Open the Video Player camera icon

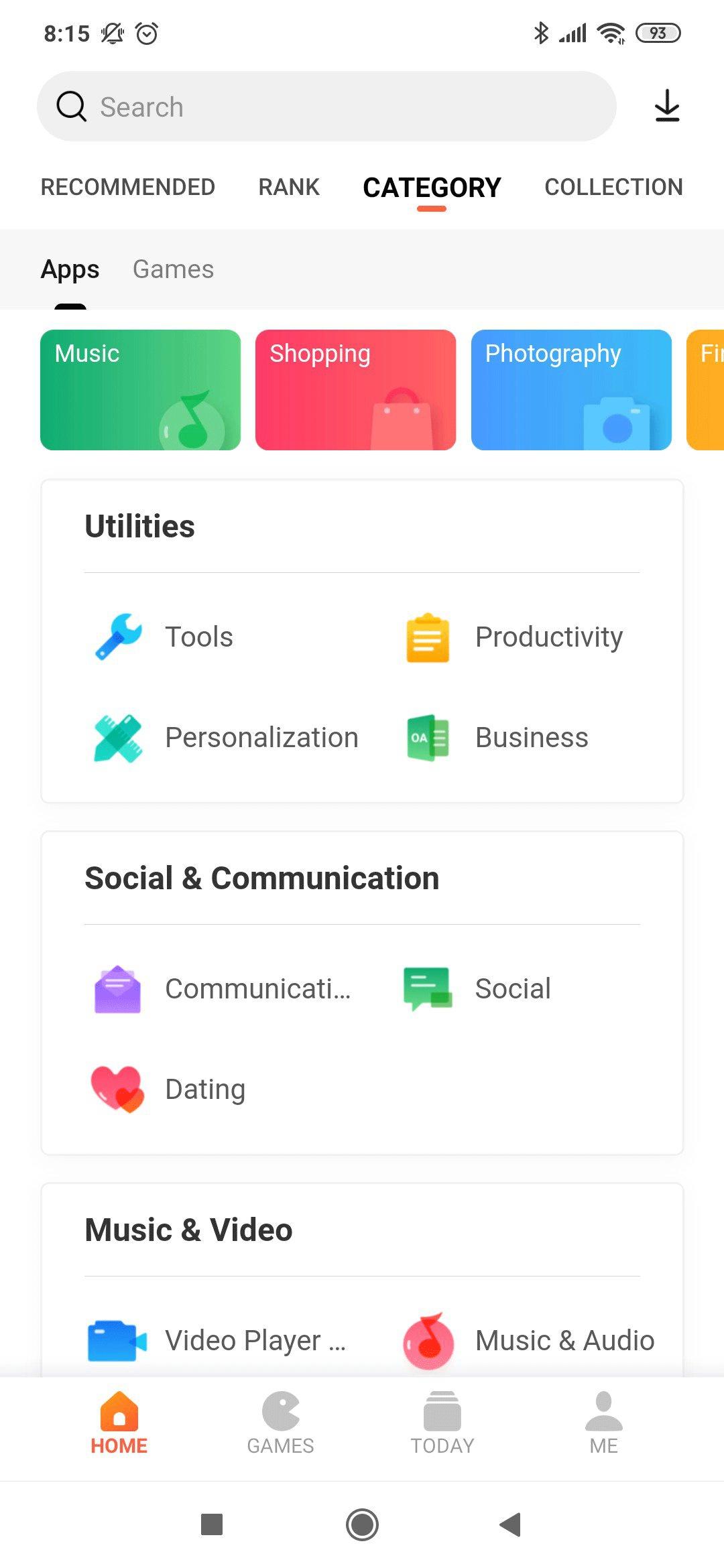coord(118,1341)
